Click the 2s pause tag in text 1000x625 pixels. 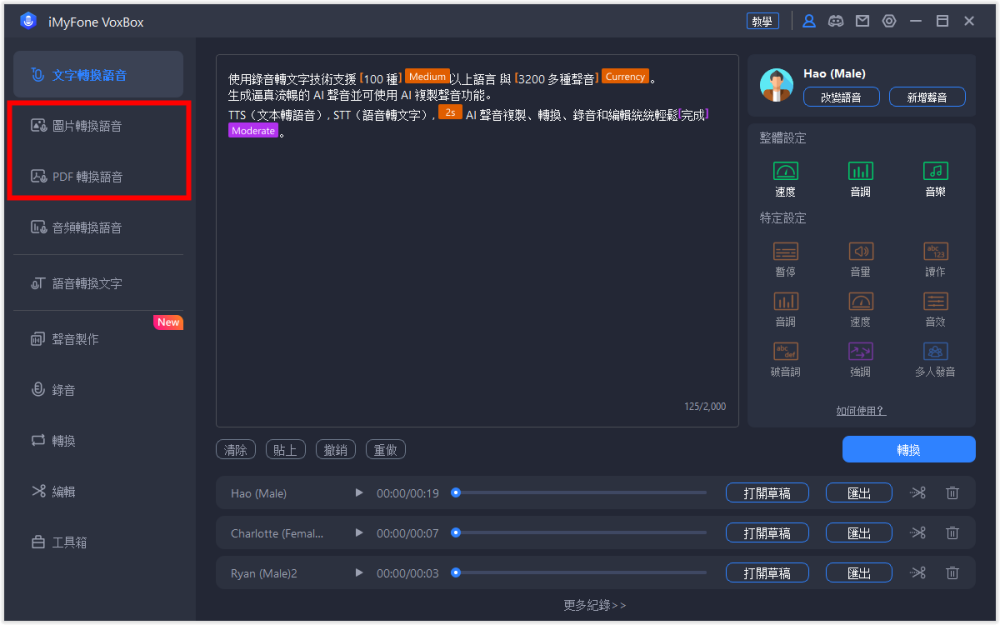click(x=450, y=112)
